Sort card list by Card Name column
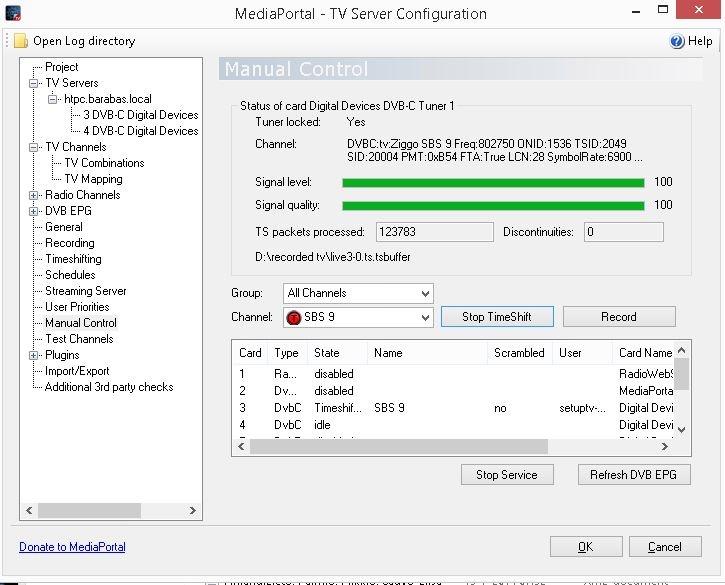The width and height of the screenshot is (725, 585). 645,353
